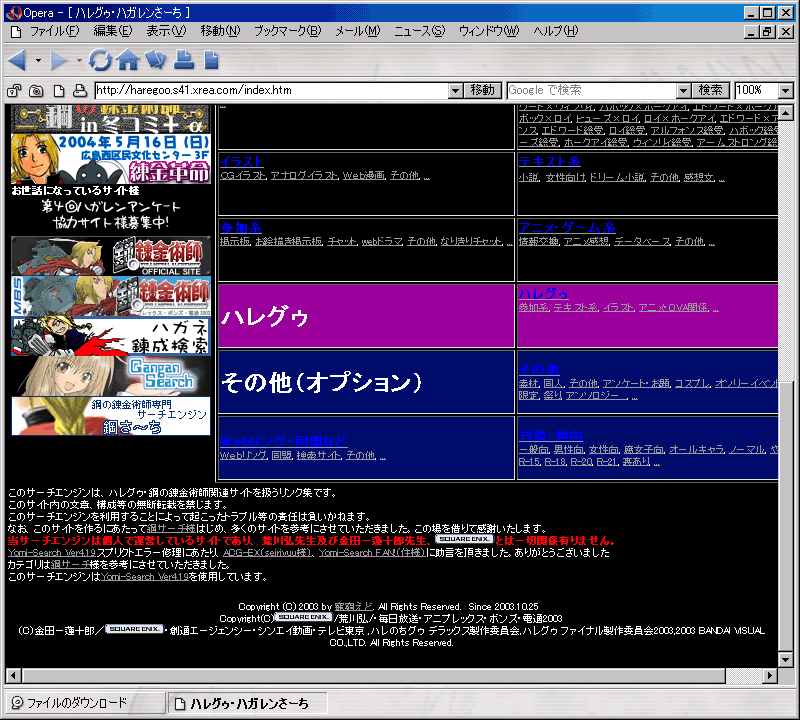This screenshot has width=800, height=720.
Task: Open the 対象･傾向 category link
Action: coord(551,435)
